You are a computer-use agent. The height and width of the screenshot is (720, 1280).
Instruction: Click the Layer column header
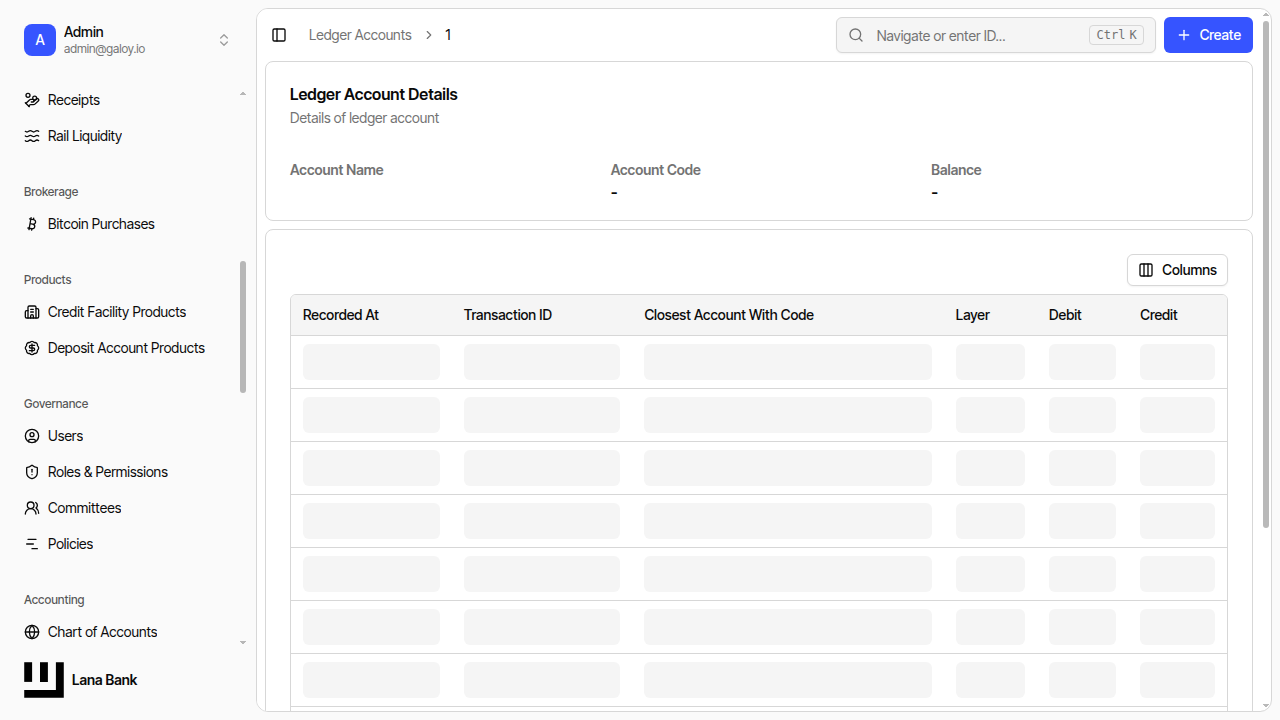coord(973,315)
